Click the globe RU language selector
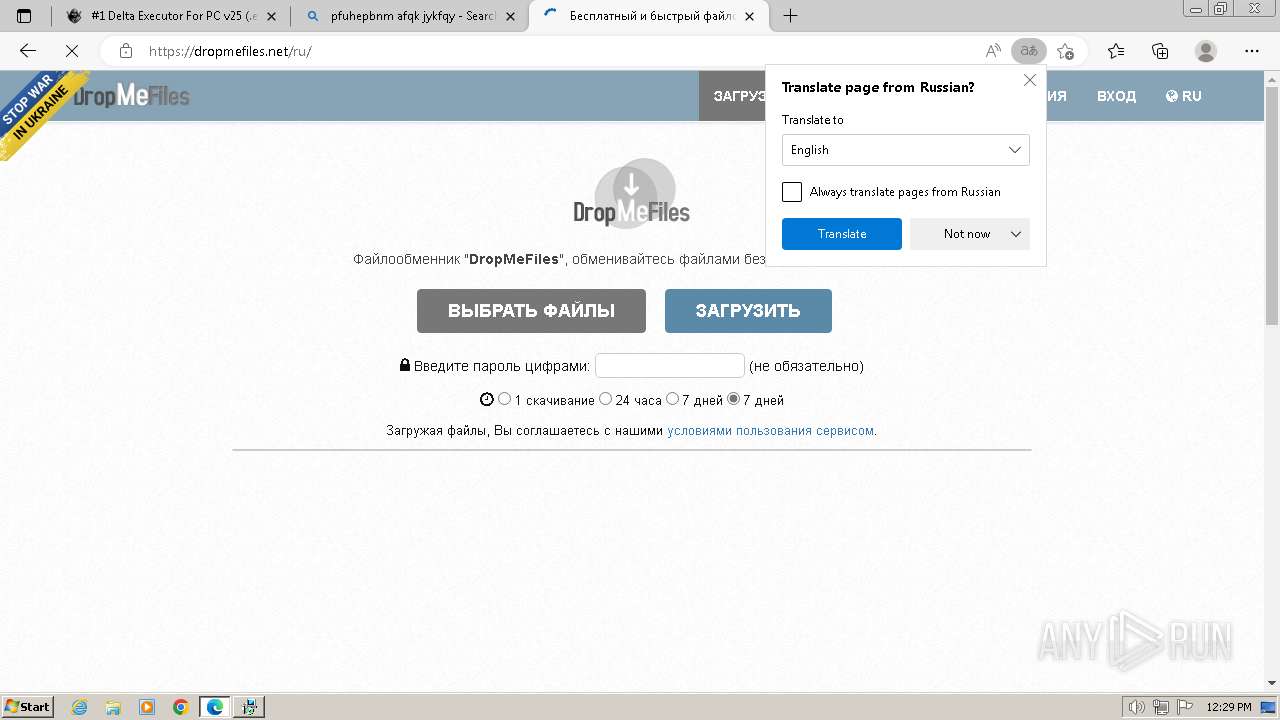The height and width of the screenshot is (720, 1280). tap(1184, 96)
